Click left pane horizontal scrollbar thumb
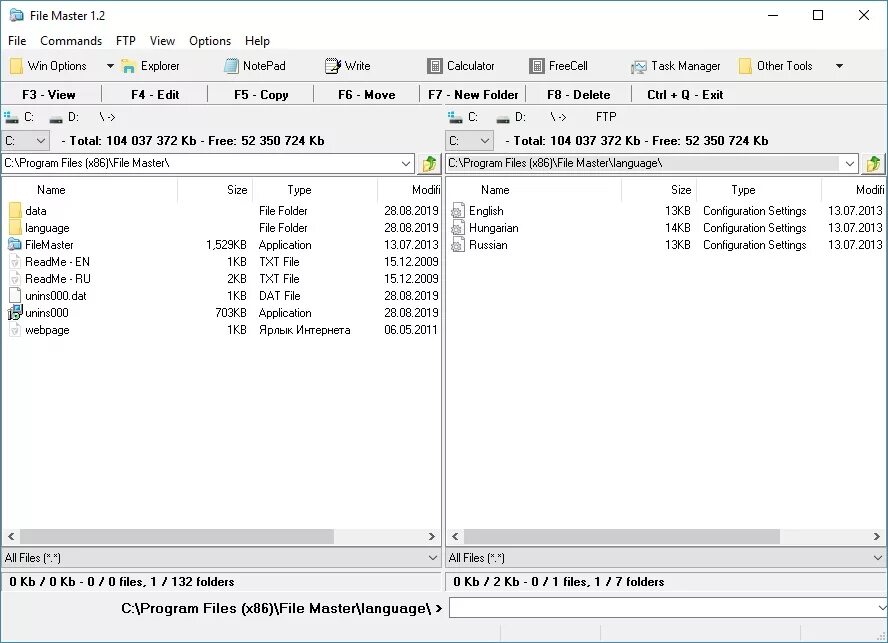The height and width of the screenshot is (643, 888). tap(177, 536)
